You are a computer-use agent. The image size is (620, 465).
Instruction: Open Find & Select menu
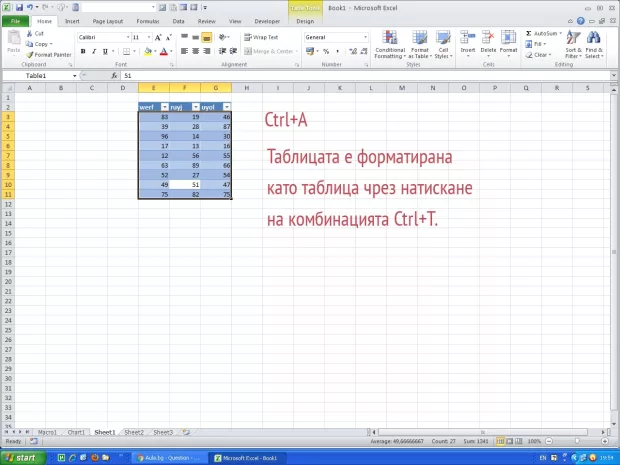coord(594,44)
